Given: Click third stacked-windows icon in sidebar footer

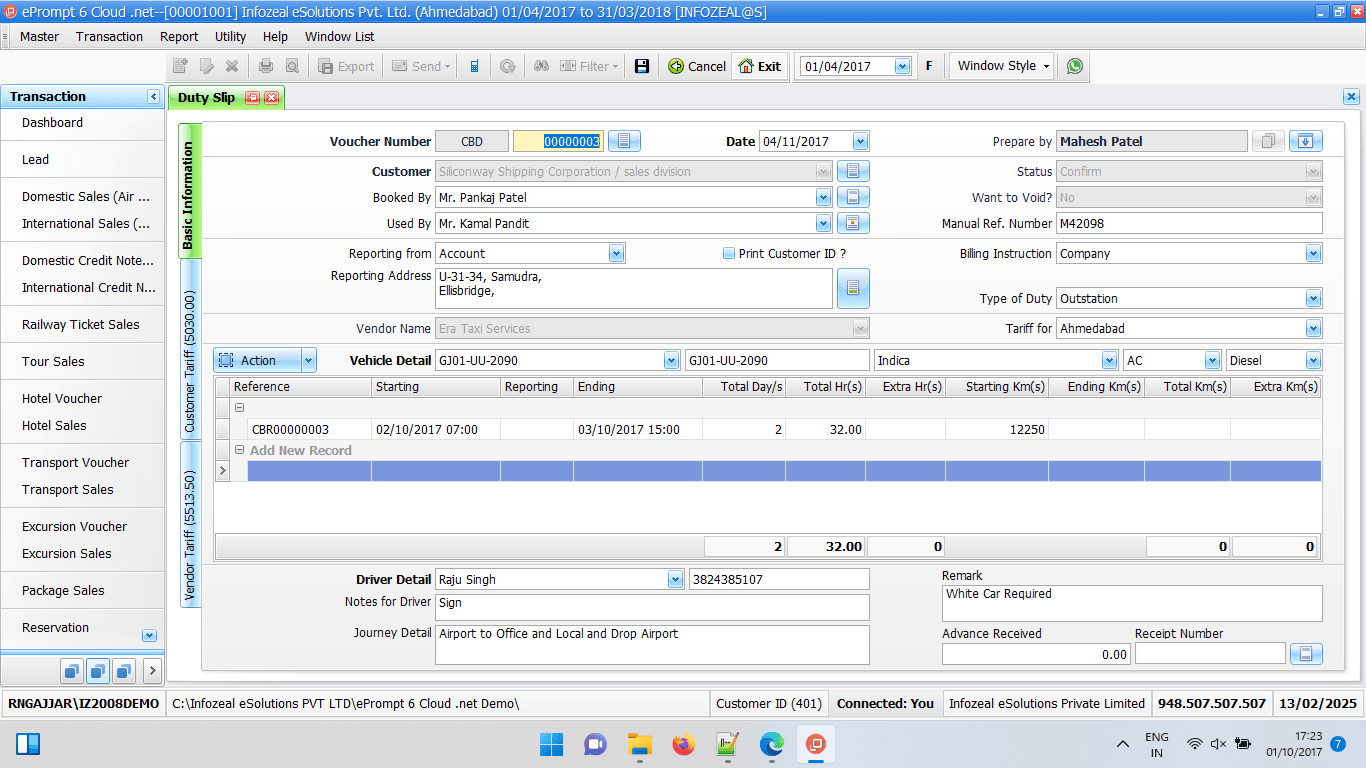Looking at the screenshot, I should tap(124, 670).
